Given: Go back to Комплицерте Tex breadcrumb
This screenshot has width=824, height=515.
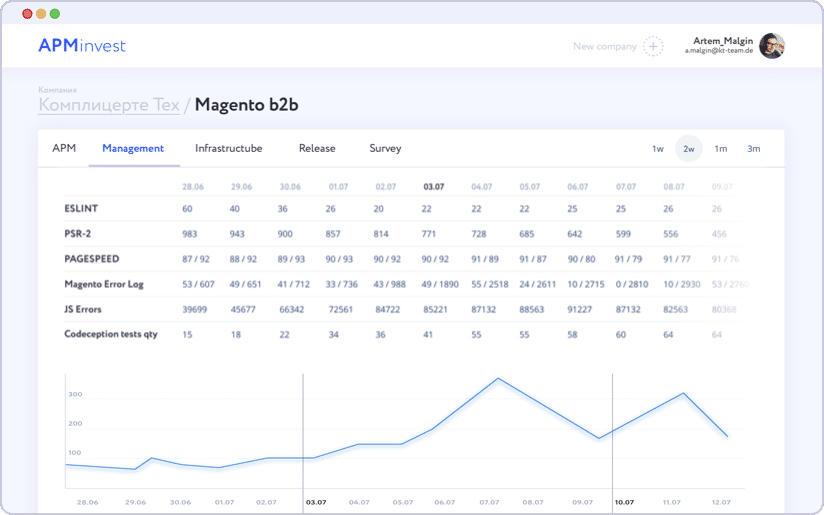Looking at the screenshot, I should (109, 105).
